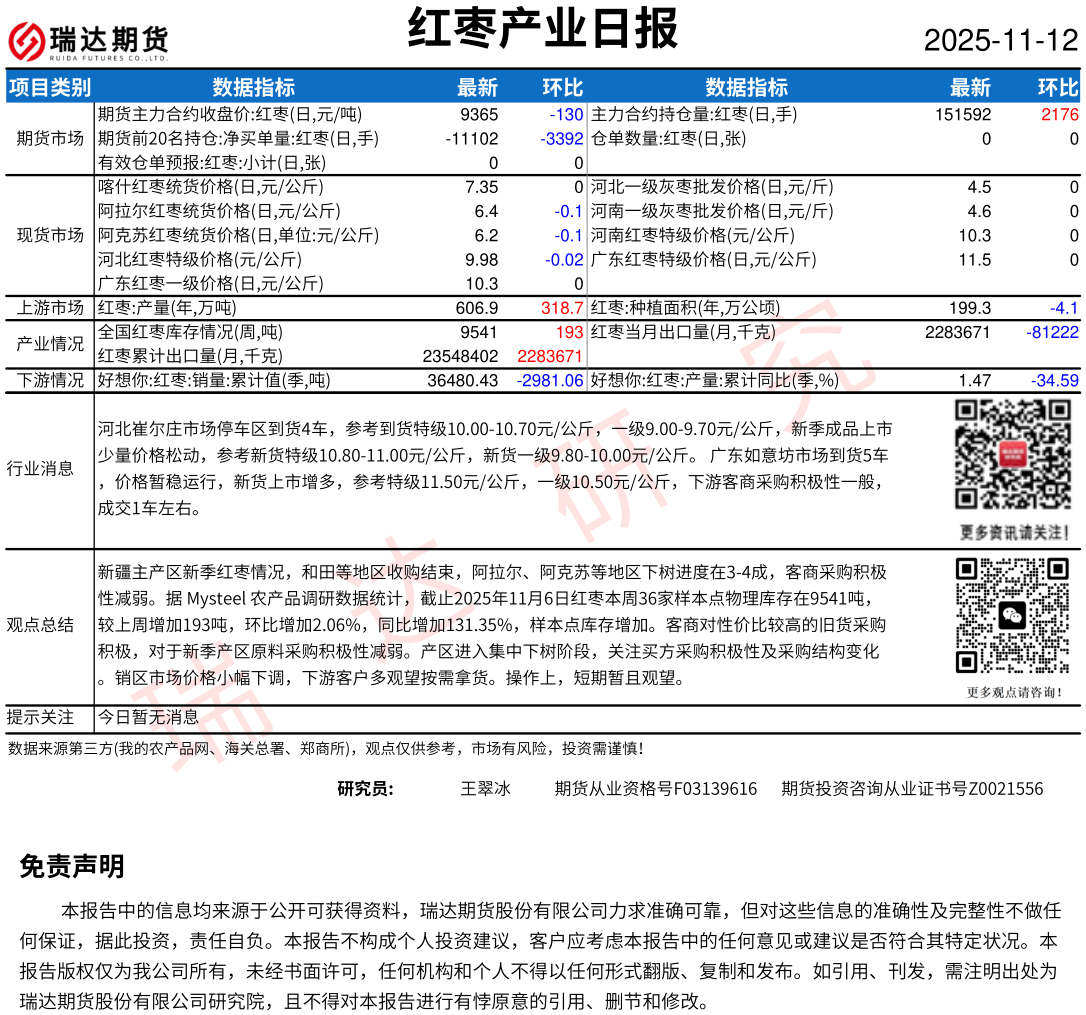The image size is (1086, 1015).
Task: Click the futures closing price value 9365
Action: 479,115
